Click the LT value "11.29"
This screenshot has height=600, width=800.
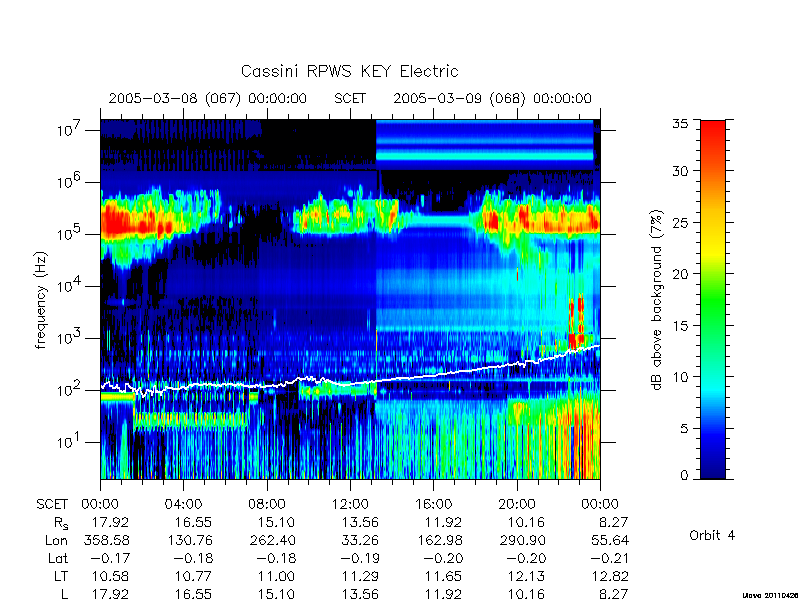pyautogui.click(x=360, y=576)
